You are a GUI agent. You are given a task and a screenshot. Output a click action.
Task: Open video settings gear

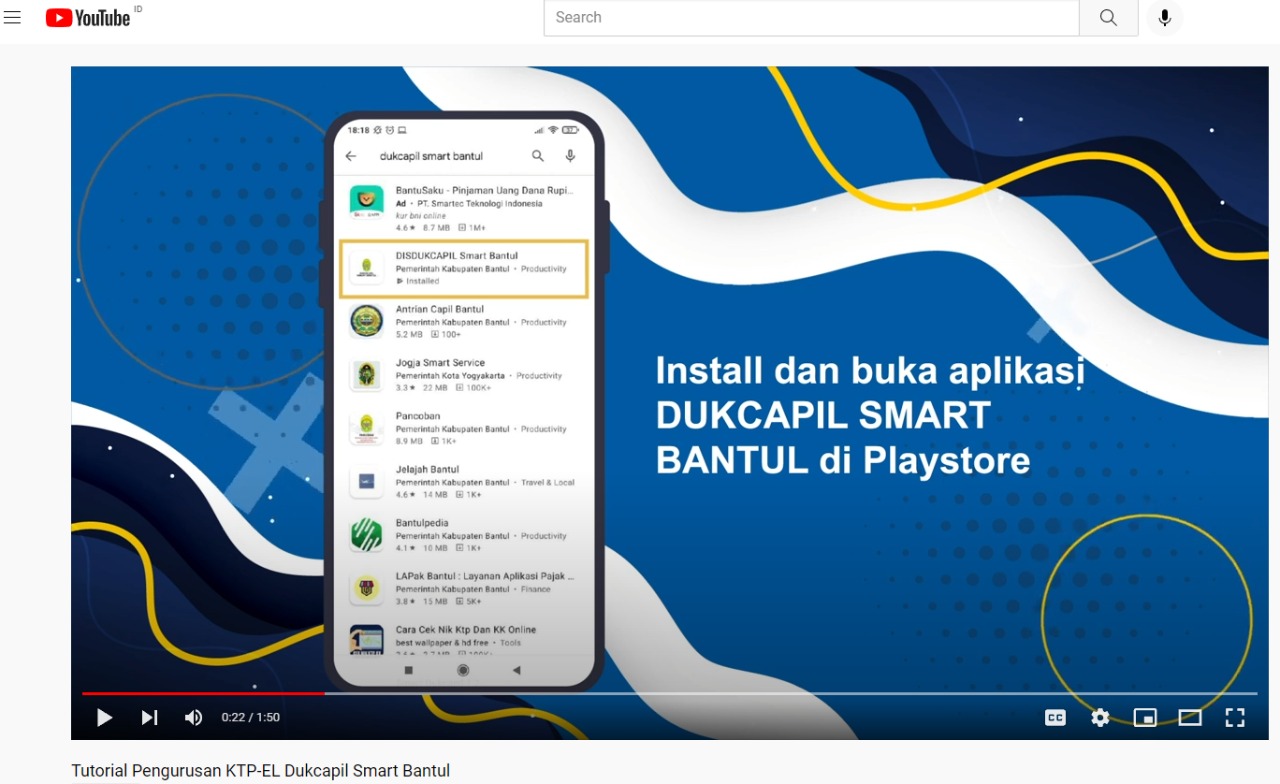point(1100,717)
